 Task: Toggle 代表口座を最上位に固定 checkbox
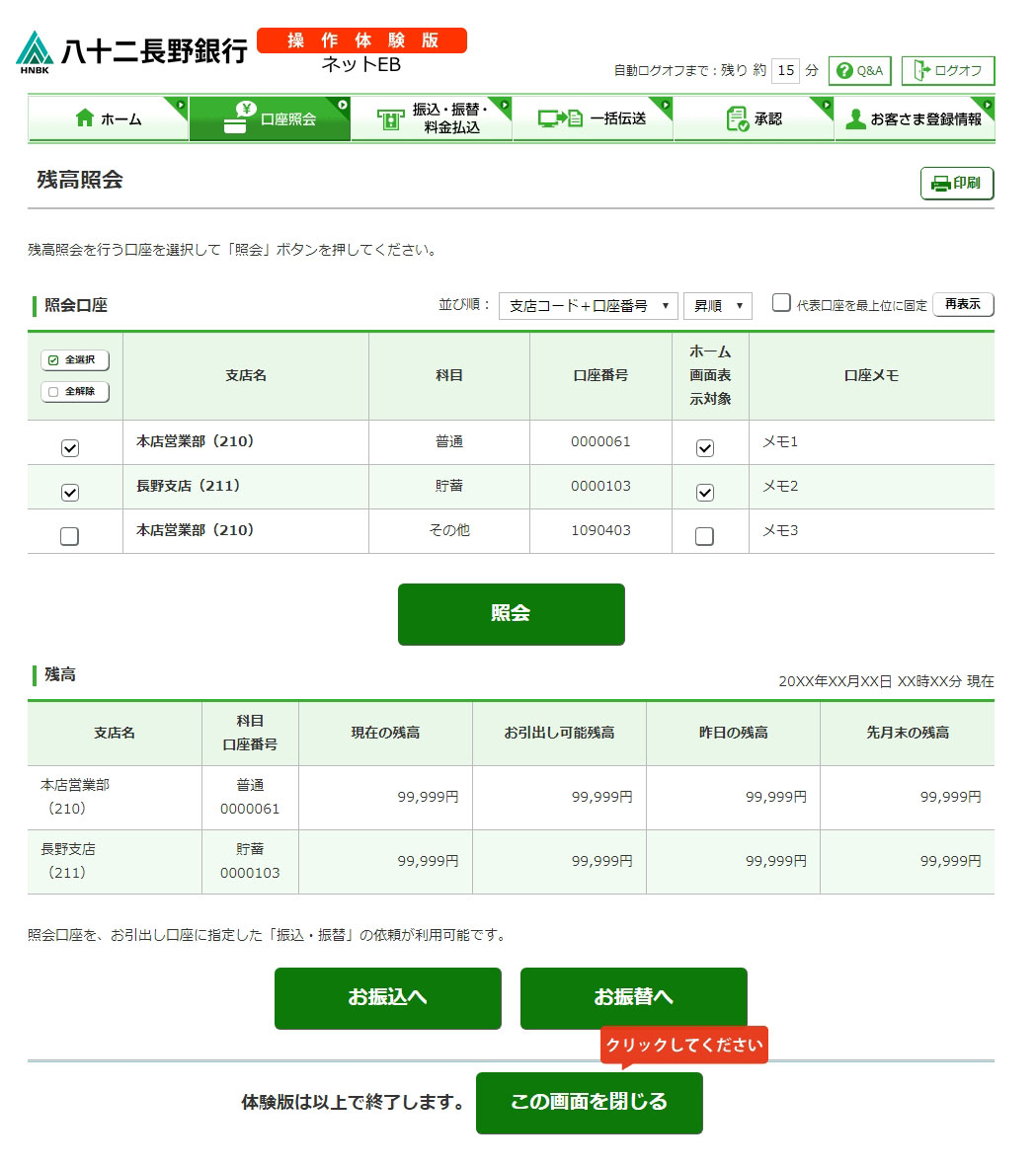pyautogui.click(x=781, y=303)
